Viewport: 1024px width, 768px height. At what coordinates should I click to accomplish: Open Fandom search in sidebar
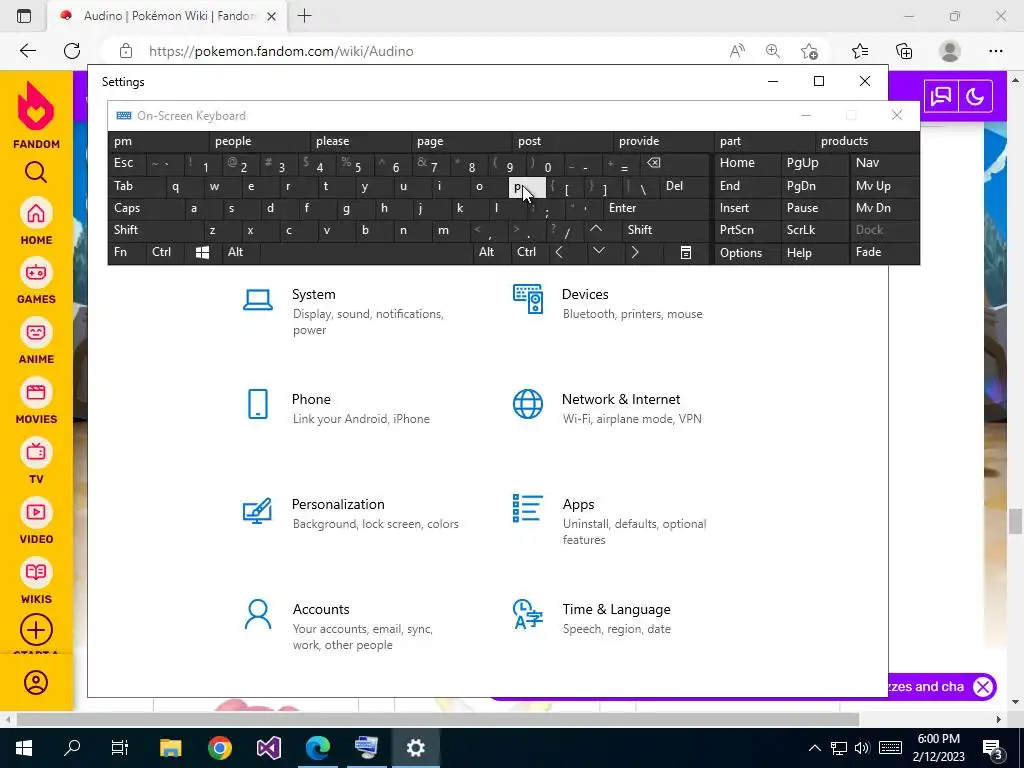tap(36, 172)
